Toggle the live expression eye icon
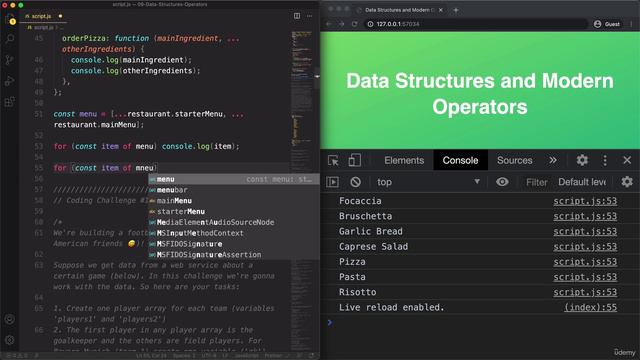640x360 pixels. (502, 182)
